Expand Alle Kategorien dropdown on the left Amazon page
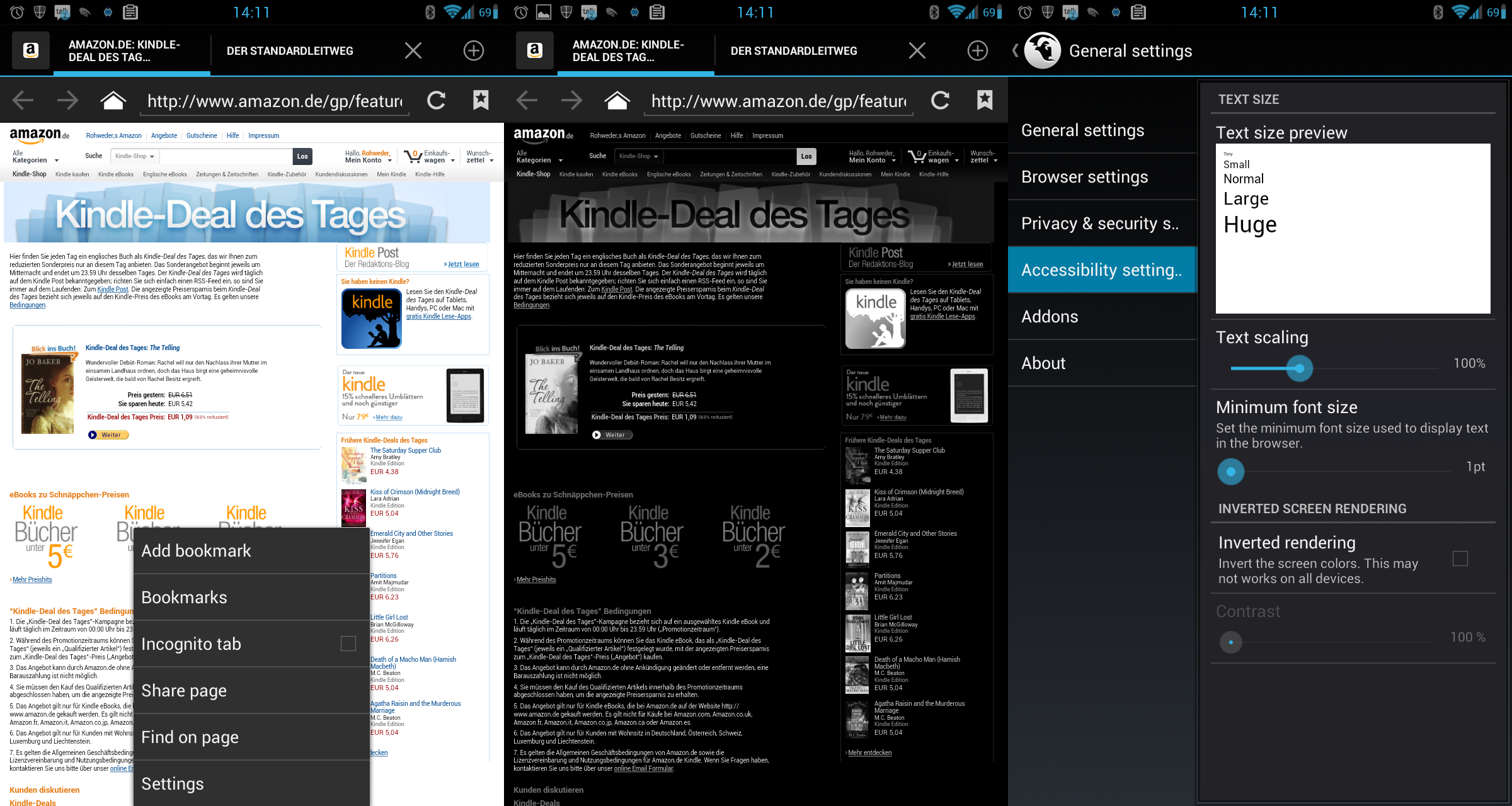 (x=35, y=157)
